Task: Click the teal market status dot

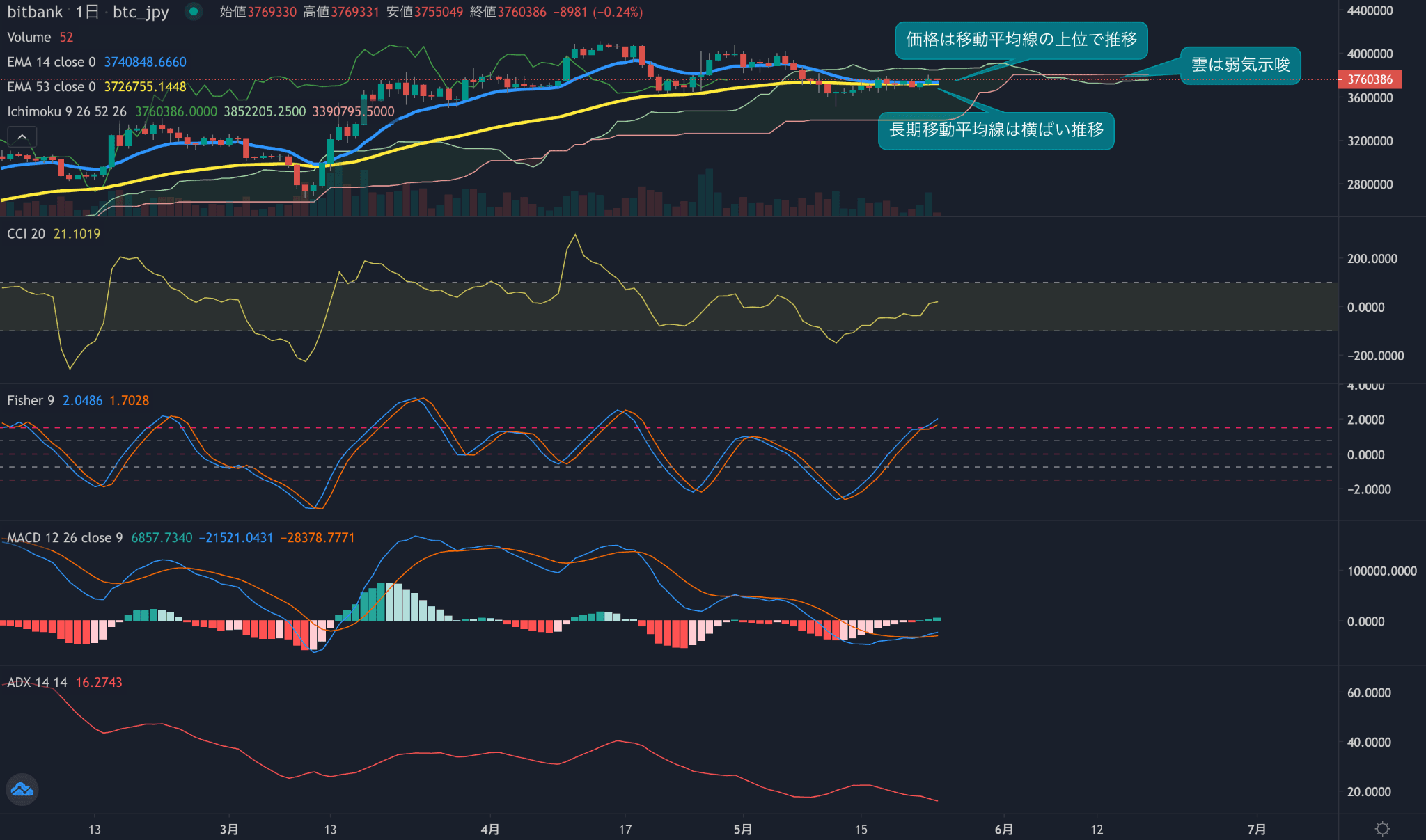Action: (x=193, y=12)
